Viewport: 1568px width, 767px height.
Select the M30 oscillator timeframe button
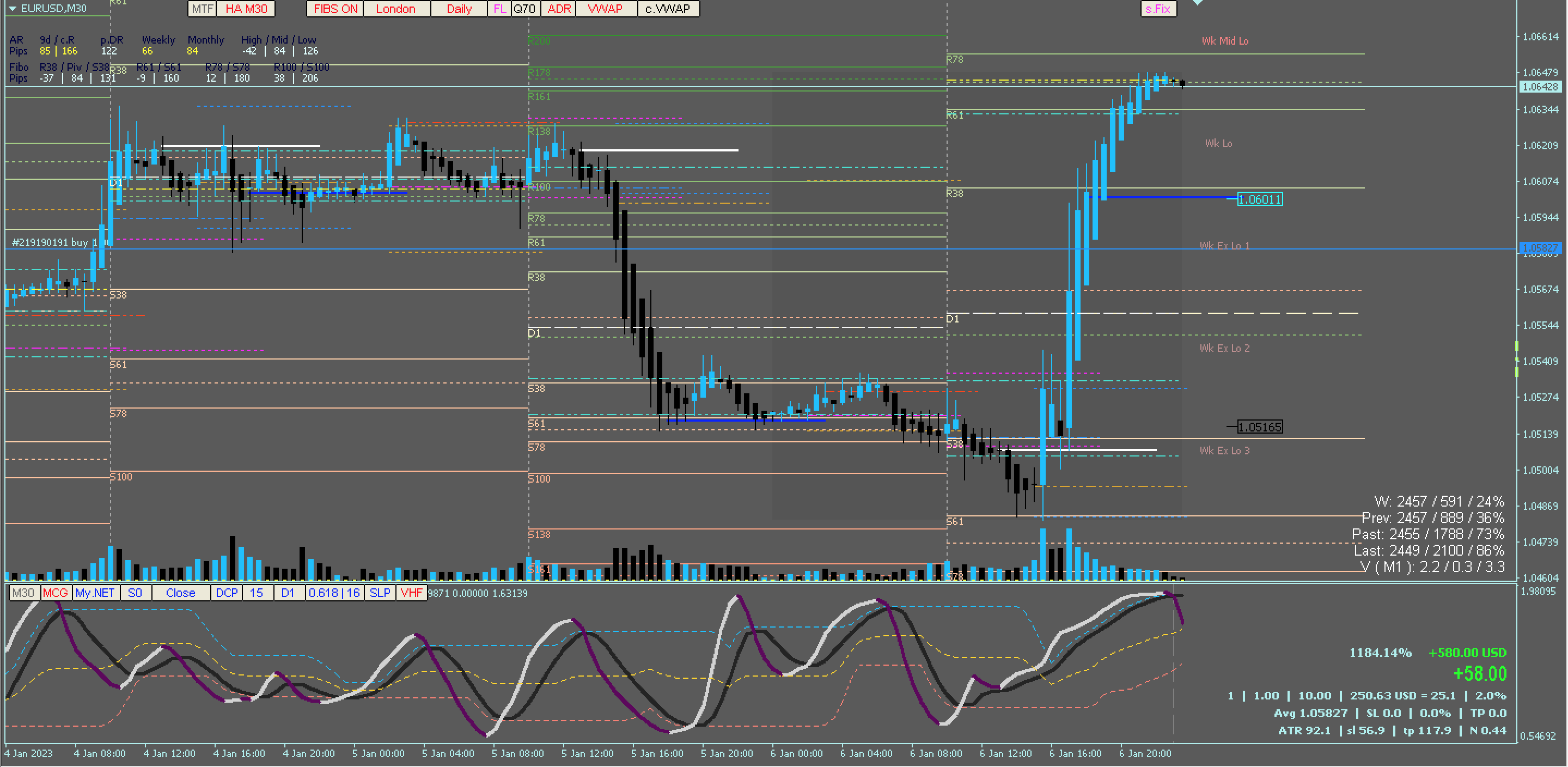pyautogui.click(x=24, y=593)
